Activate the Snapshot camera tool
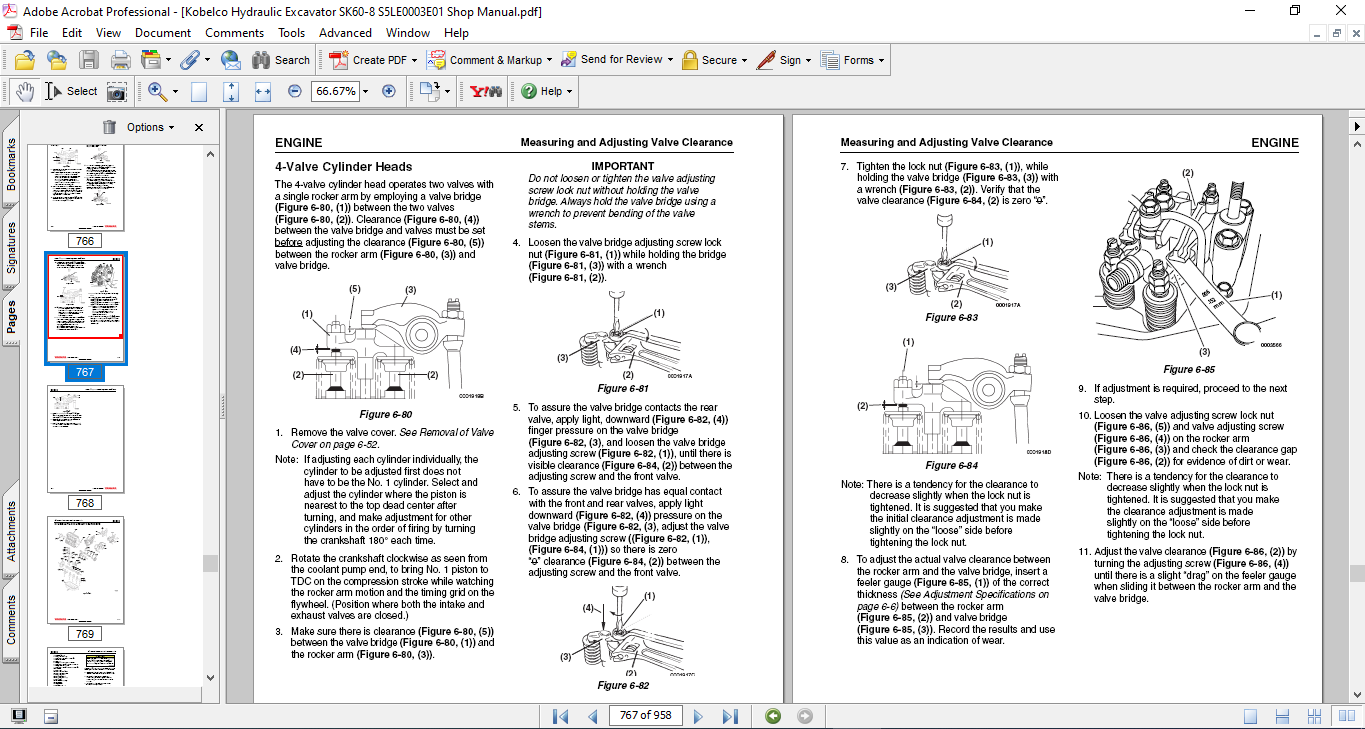Screen dimensions: 1365x729 (x=117, y=92)
